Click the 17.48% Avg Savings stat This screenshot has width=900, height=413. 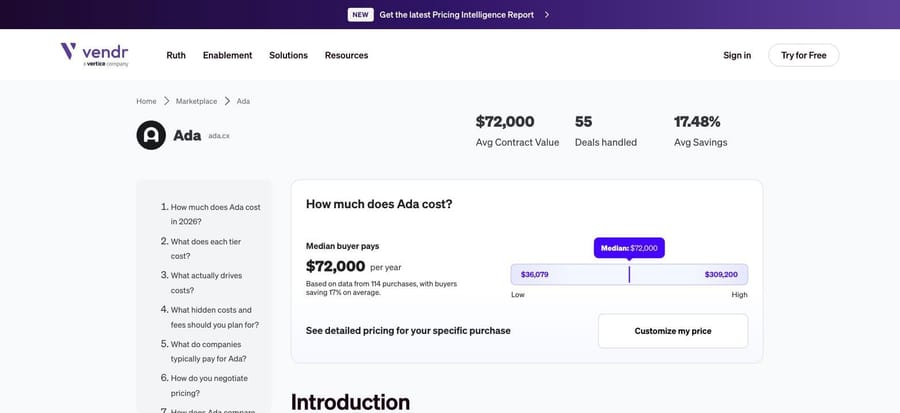click(700, 131)
